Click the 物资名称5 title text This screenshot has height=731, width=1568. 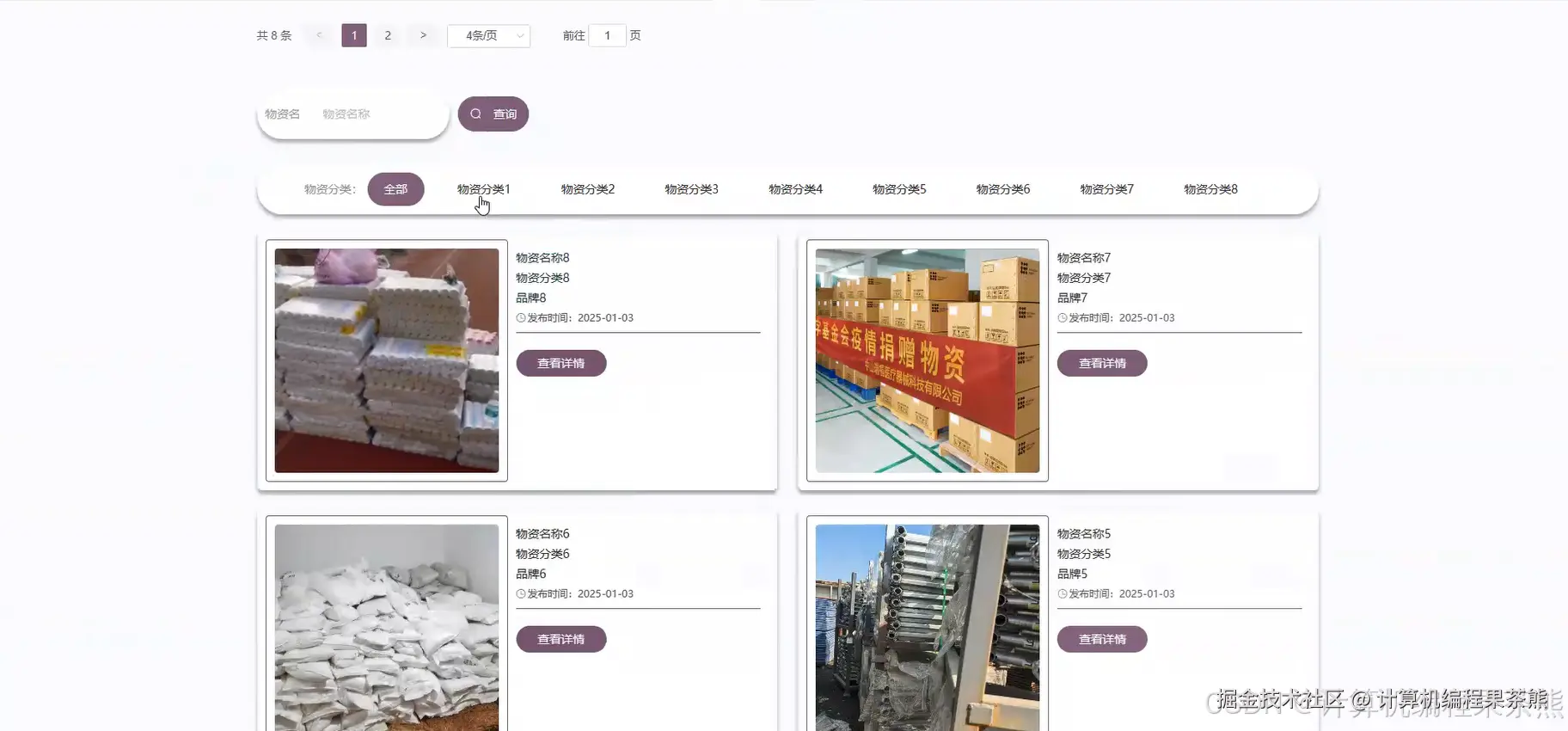coord(1084,534)
